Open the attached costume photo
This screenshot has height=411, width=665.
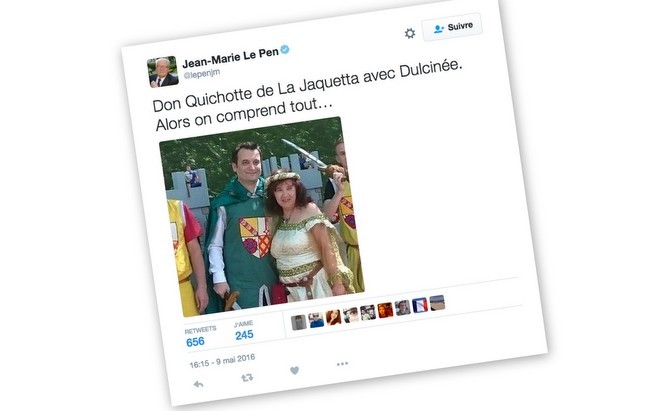click(x=262, y=216)
